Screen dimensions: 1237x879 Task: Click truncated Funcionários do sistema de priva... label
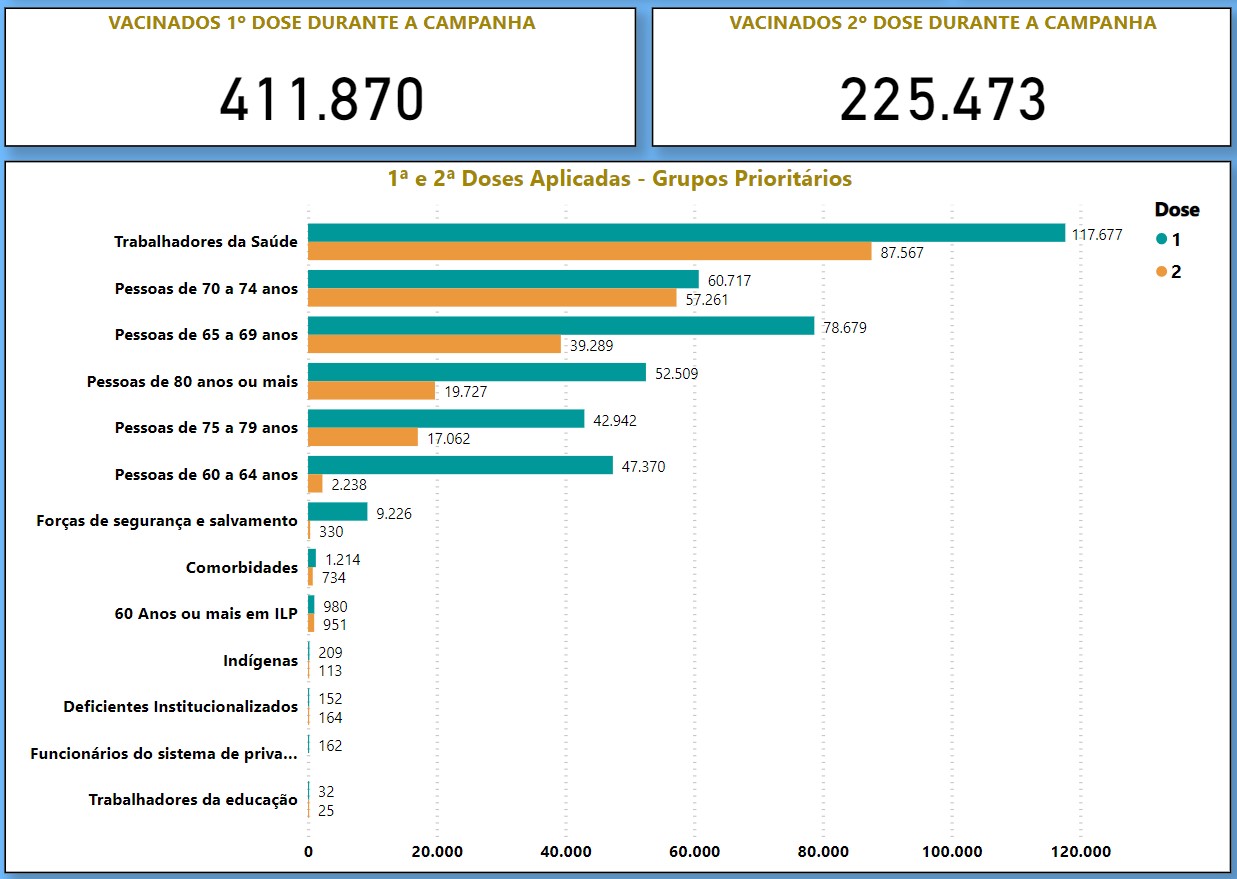164,754
